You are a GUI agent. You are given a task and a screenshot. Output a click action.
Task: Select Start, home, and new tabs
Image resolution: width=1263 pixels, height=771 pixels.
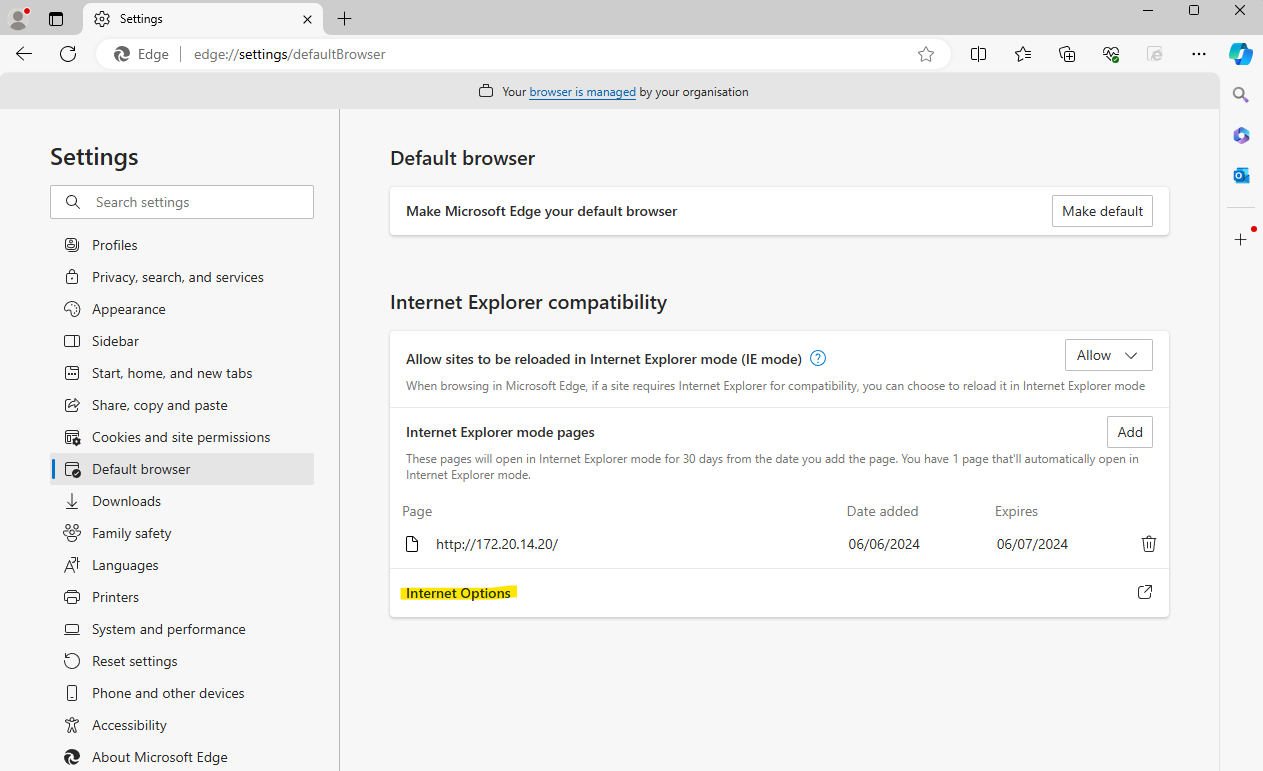click(182, 373)
